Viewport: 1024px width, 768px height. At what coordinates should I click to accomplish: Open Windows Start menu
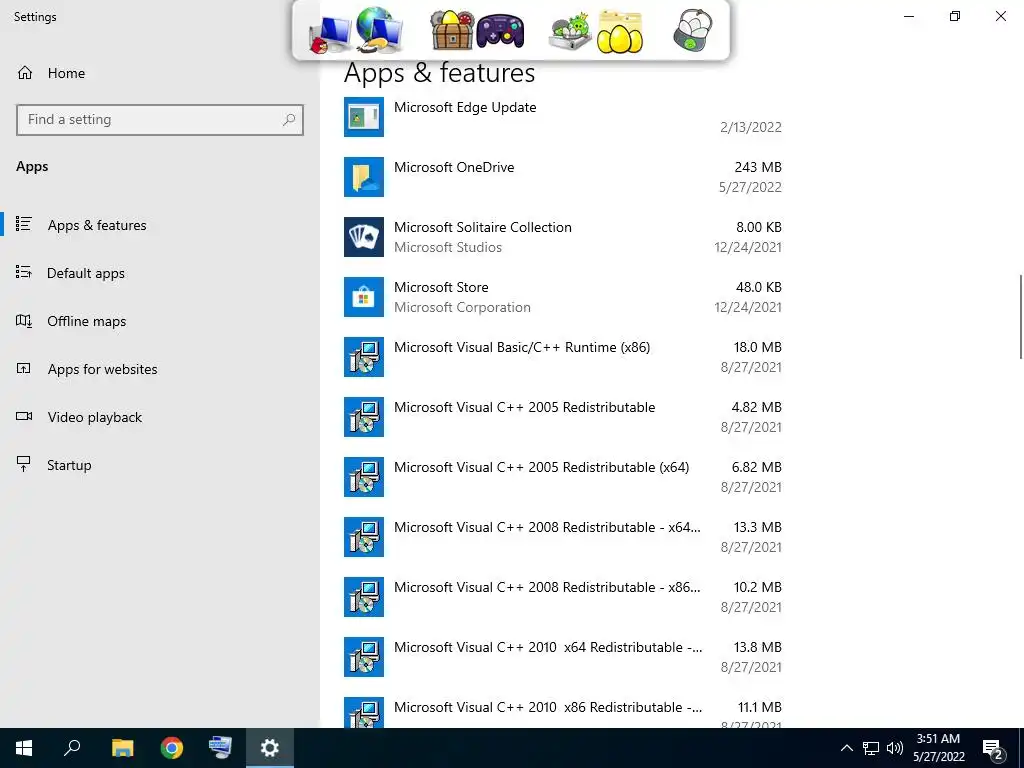[x=24, y=748]
